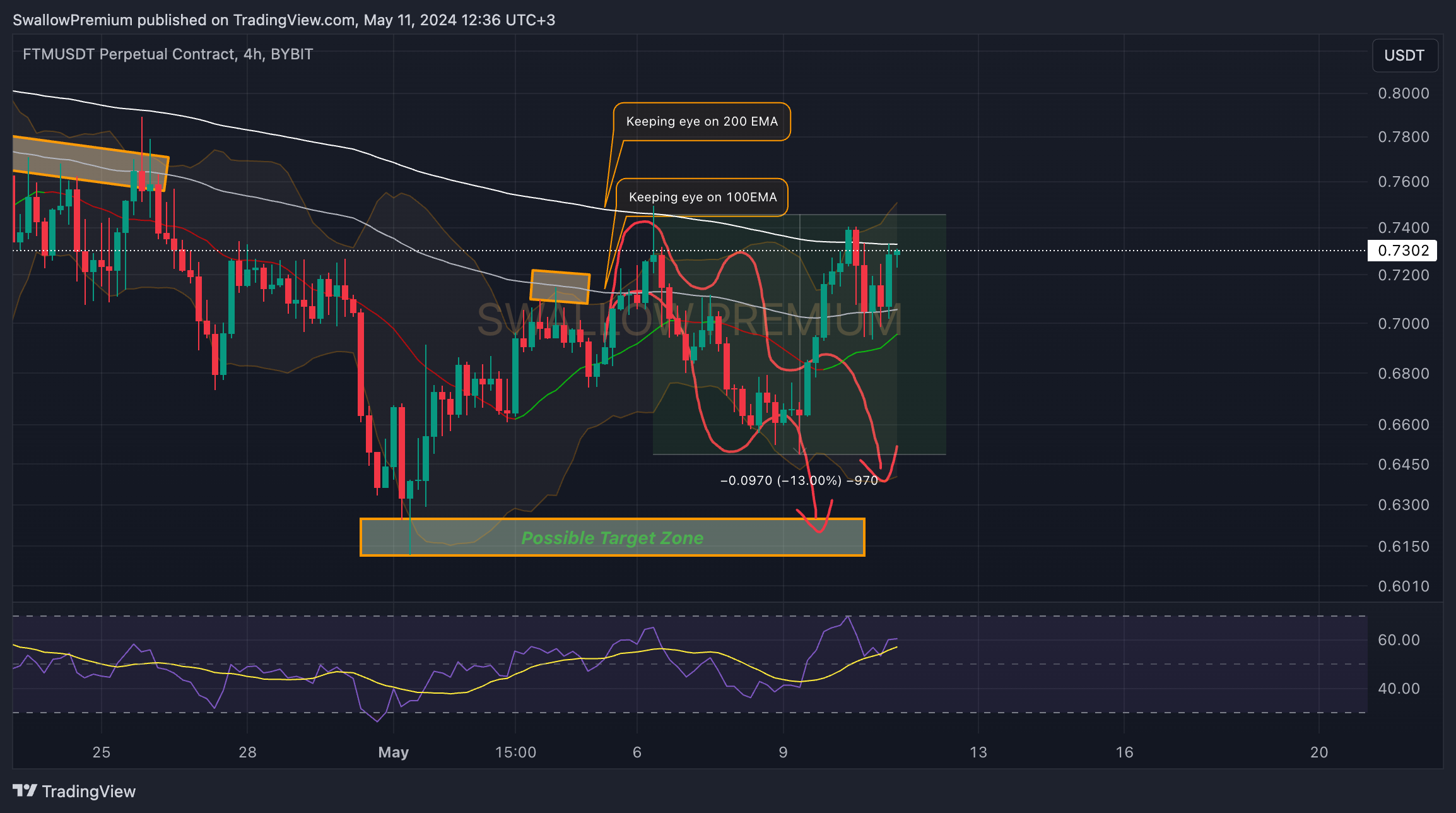Click the RSI 60.00 axis label

point(1399,640)
